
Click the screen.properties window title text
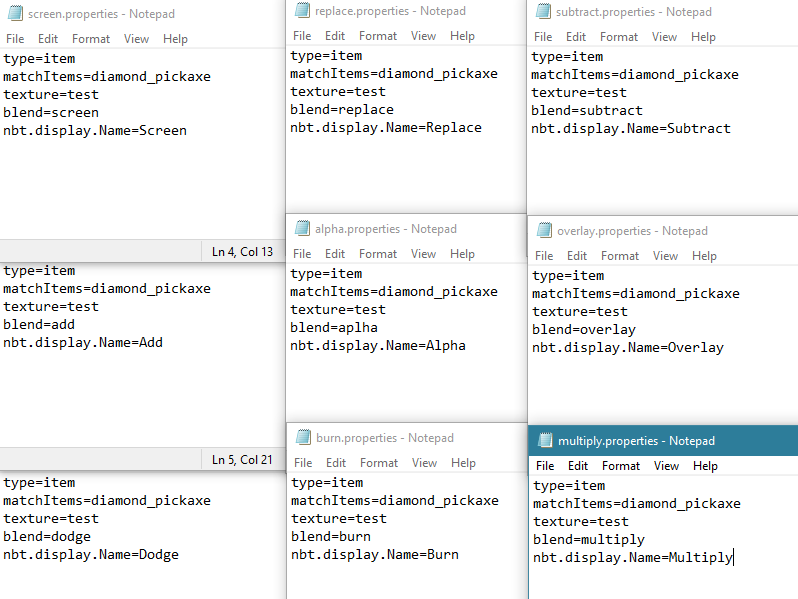tap(101, 14)
